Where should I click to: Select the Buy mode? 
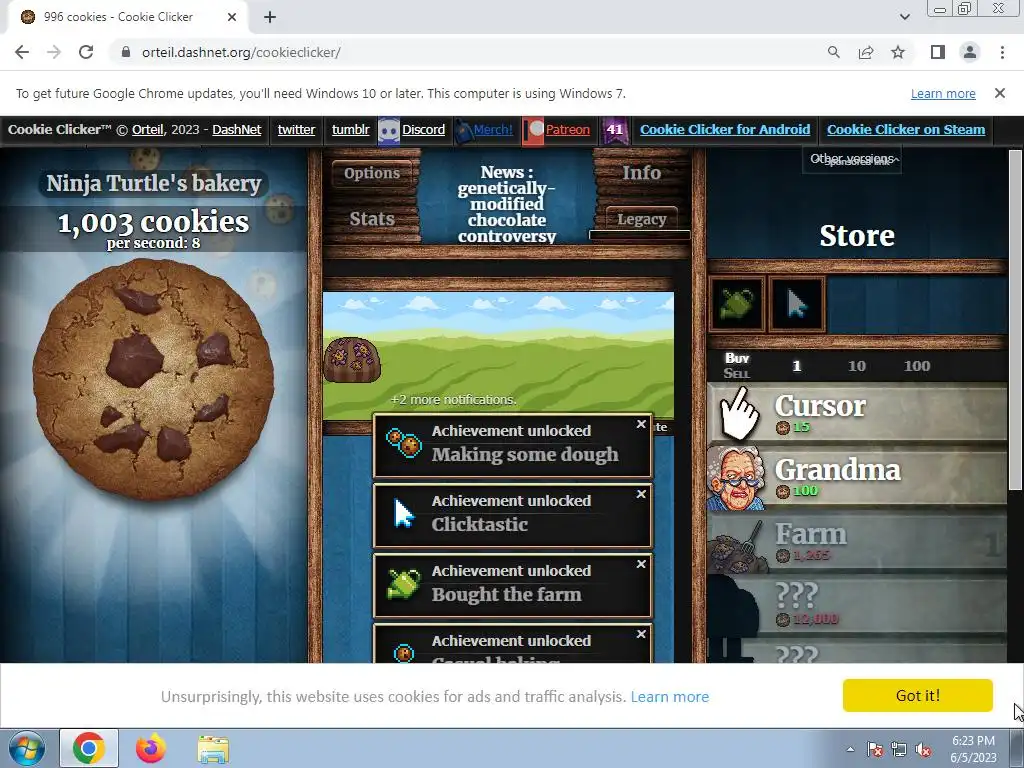coord(737,359)
